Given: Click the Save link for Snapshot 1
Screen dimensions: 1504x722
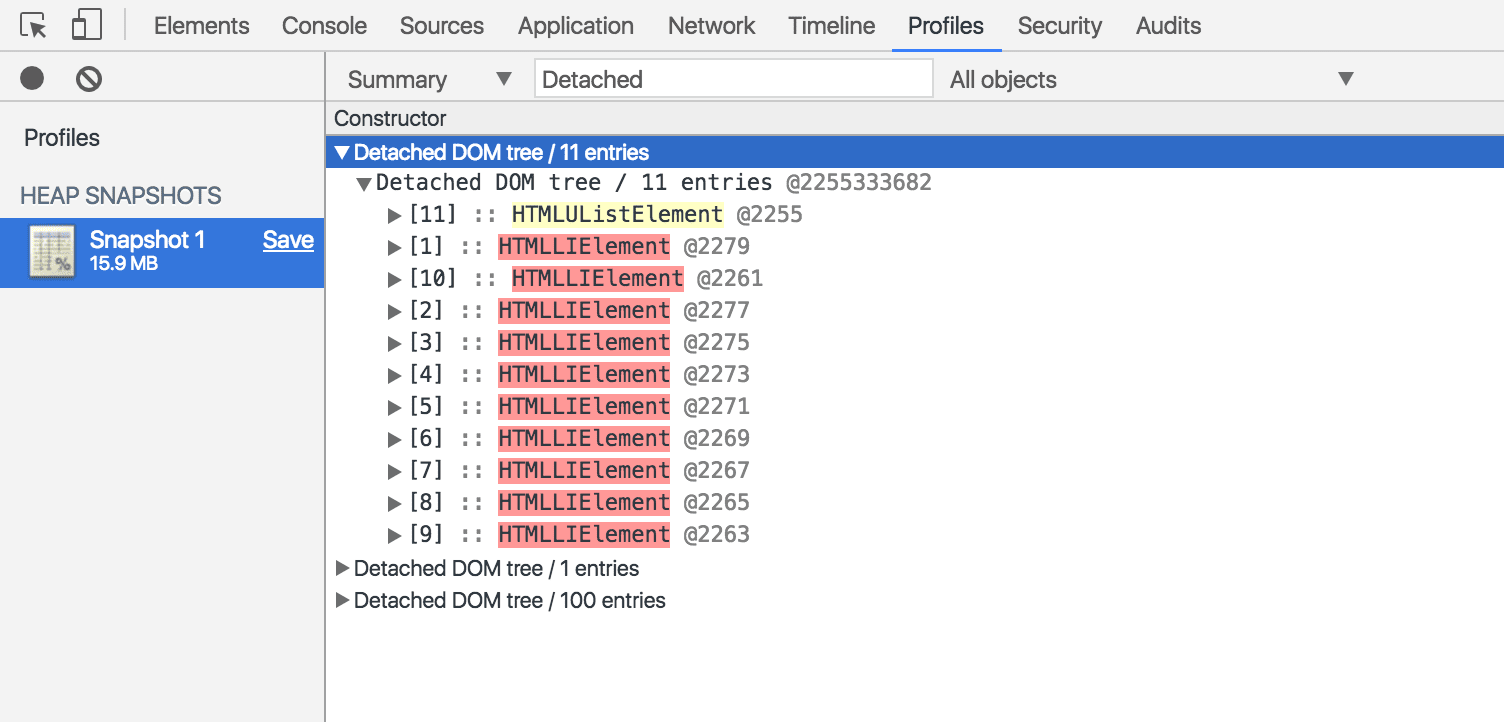Looking at the screenshot, I should click(x=288, y=239).
